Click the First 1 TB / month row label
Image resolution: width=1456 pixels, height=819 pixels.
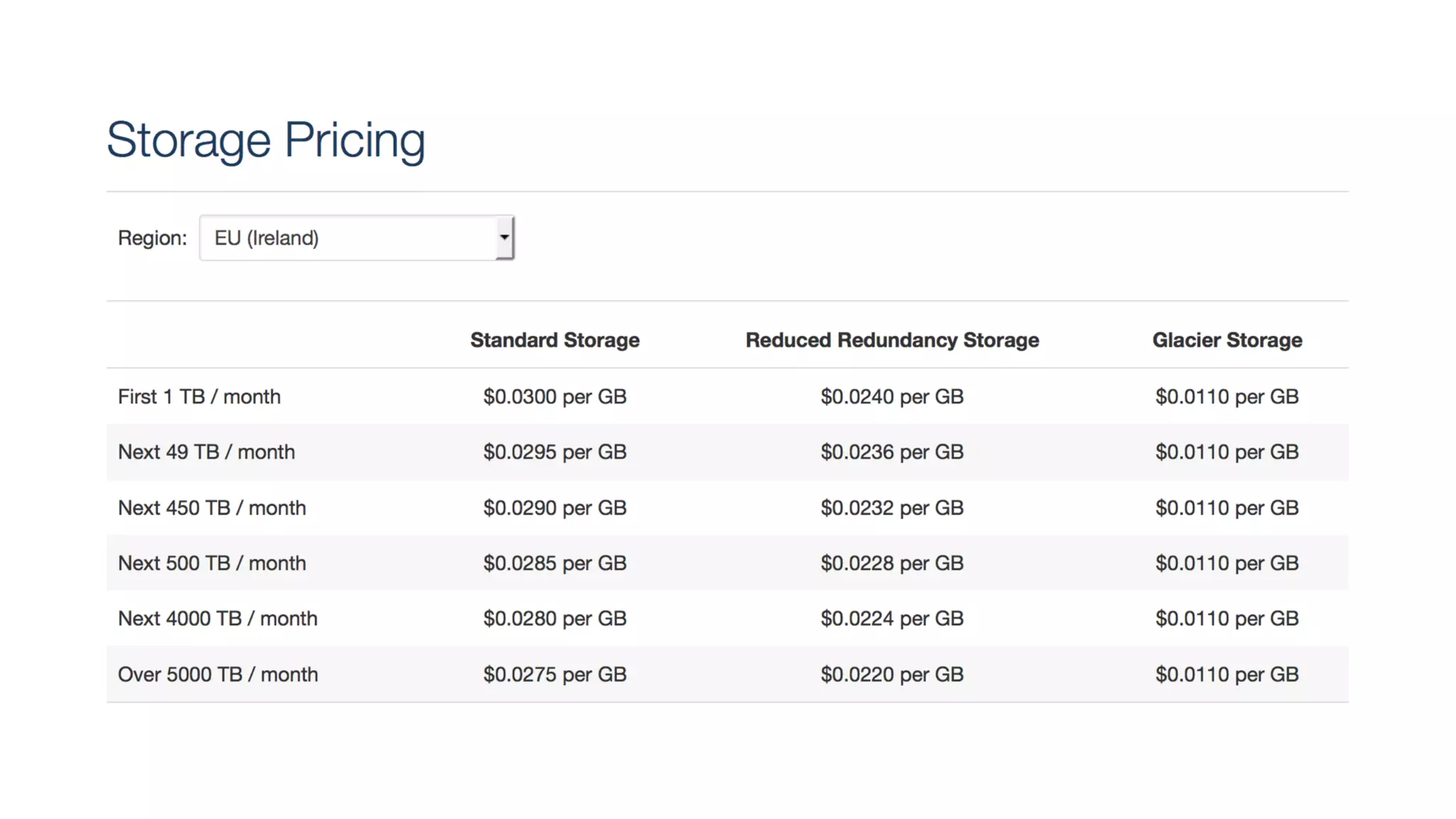[x=199, y=397]
